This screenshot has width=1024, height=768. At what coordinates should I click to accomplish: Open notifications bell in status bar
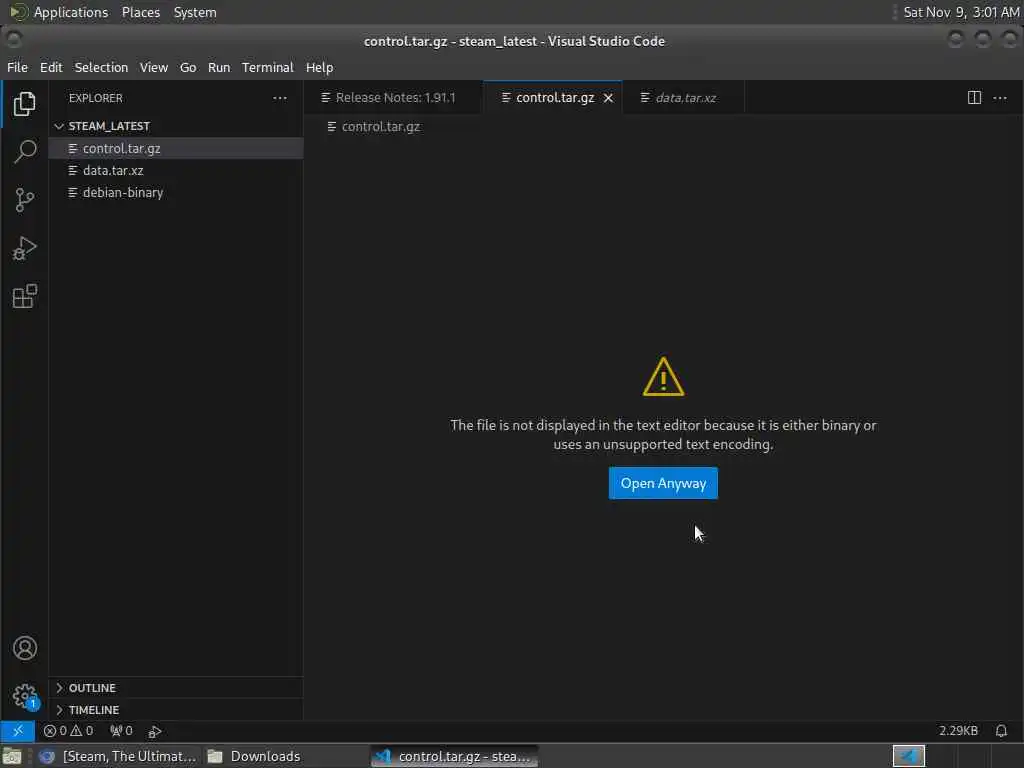coord(1001,731)
